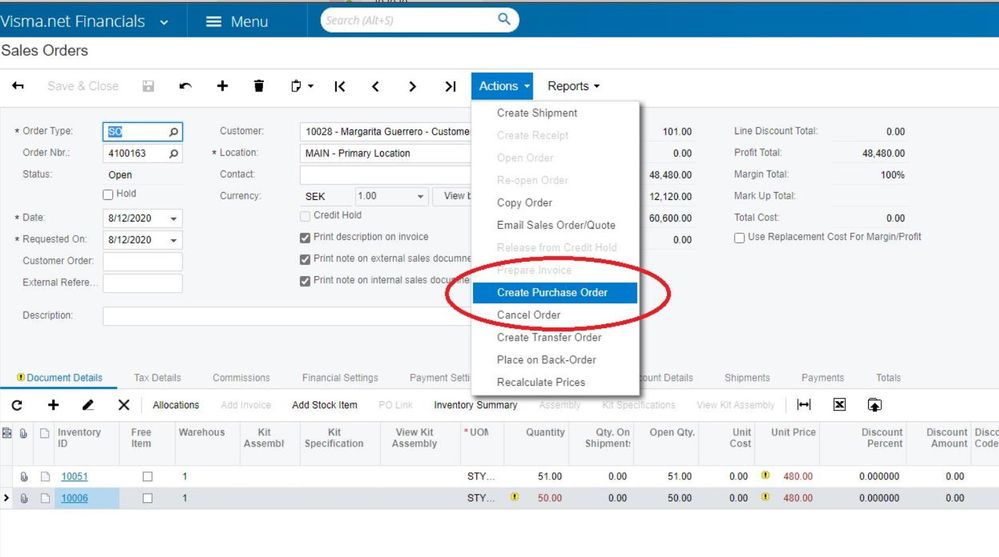Click the upload icon in the grid toolbar
The width and height of the screenshot is (999, 557).
tap(875, 405)
